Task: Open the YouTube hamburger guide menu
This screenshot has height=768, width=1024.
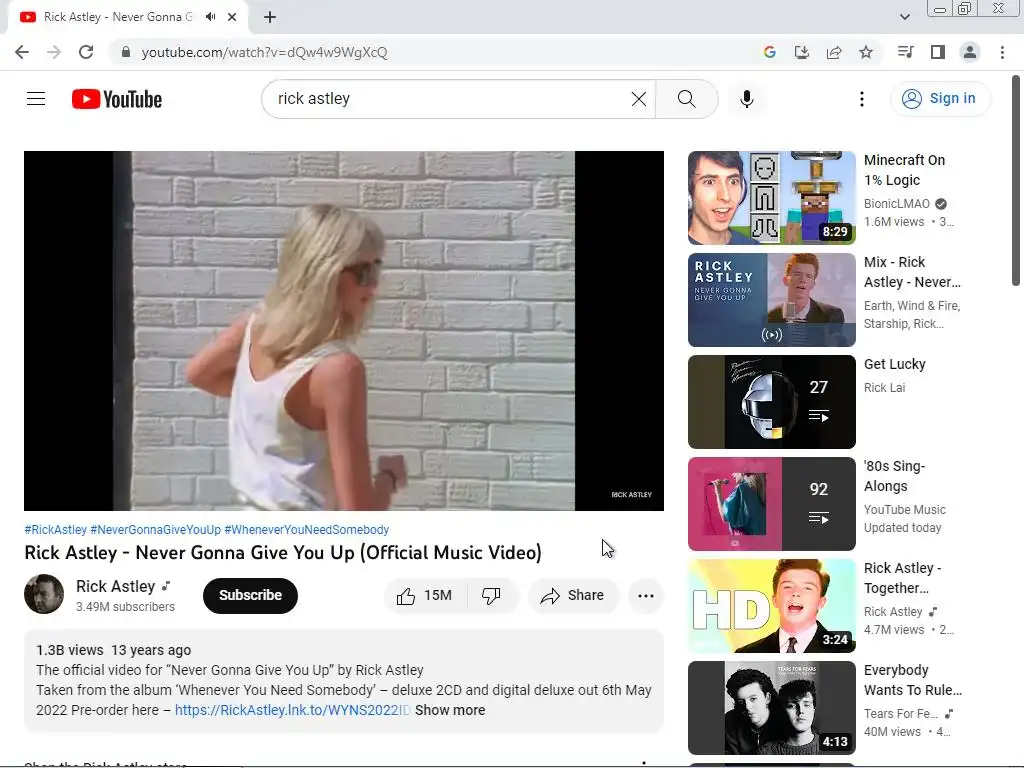Action: [x=36, y=99]
